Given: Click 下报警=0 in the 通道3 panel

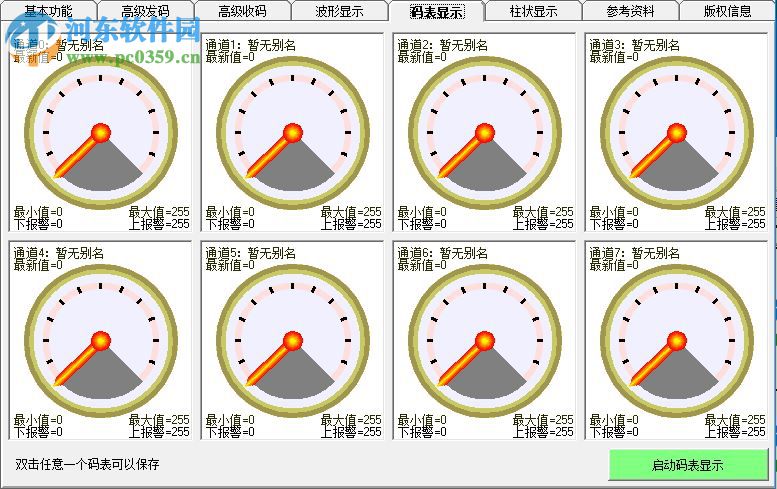Looking at the screenshot, I should click(613, 224).
